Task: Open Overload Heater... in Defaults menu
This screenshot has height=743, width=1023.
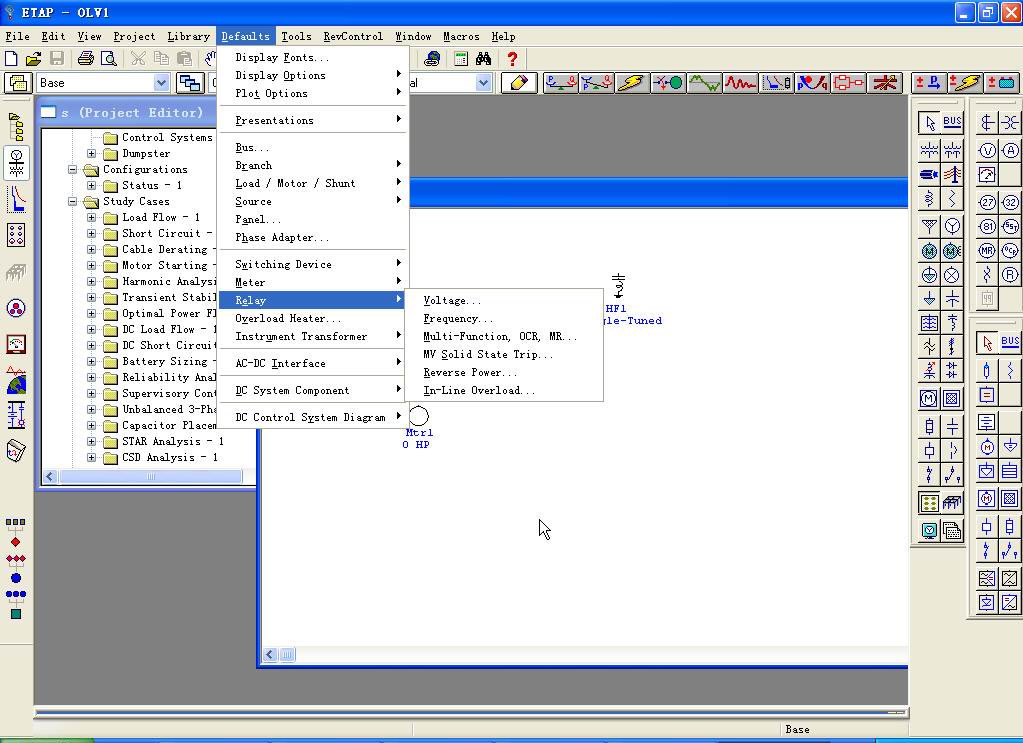Action: tap(313, 318)
